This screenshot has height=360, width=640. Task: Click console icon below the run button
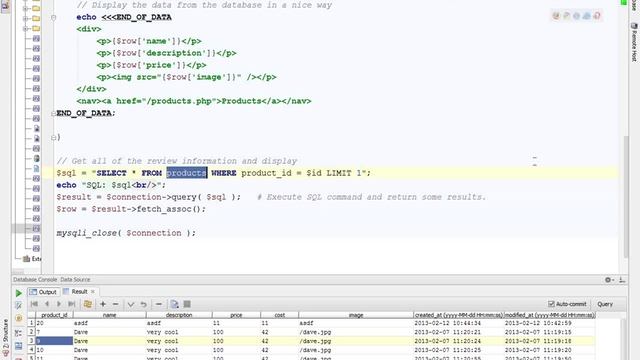(x=18, y=306)
